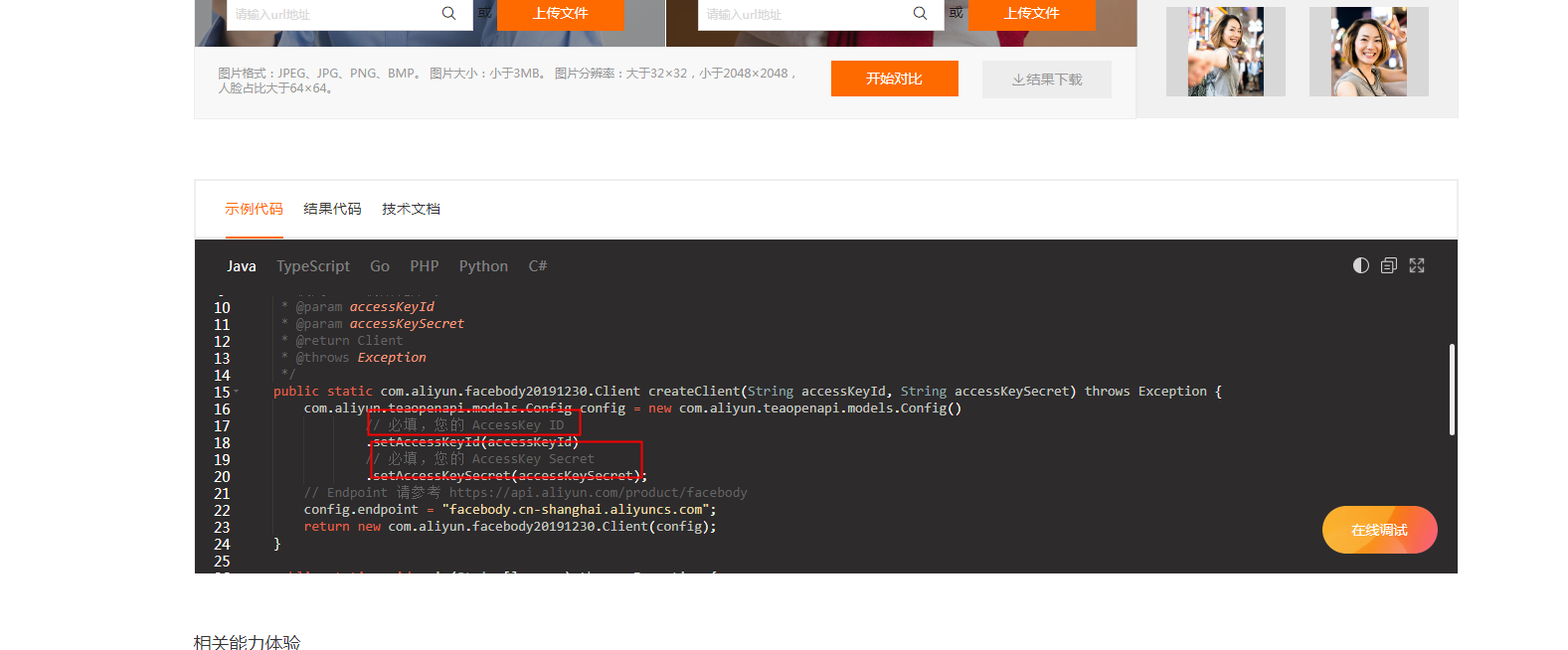Image resolution: width=1568 pixels, height=650 pixels.
Task: Expand the code editor to fullscreen
Action: click(x=1417, y=265)
